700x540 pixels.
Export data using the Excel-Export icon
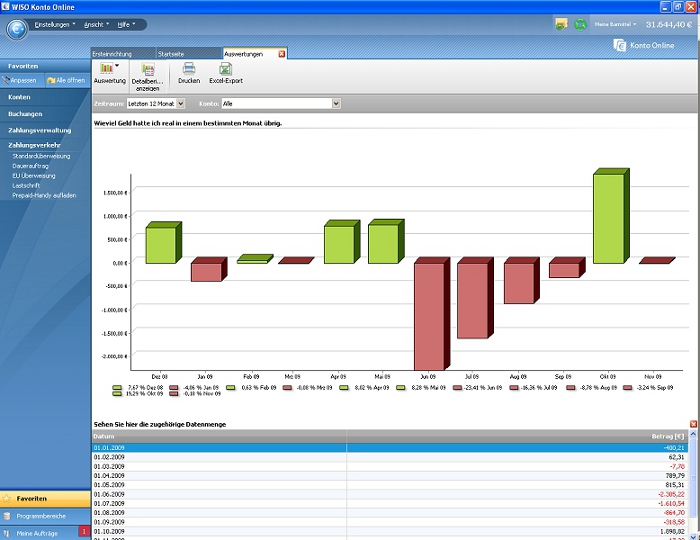pyautogui.click(x=225, y=72)
